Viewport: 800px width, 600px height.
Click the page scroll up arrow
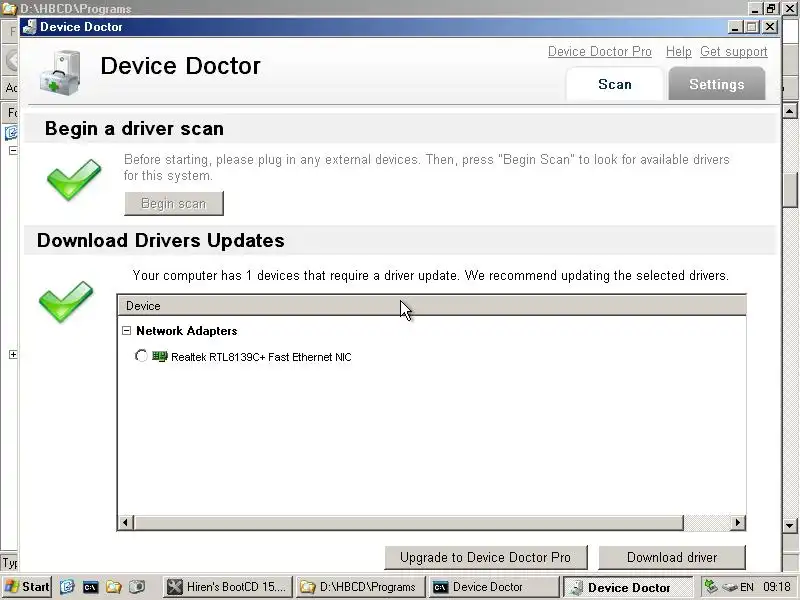pyautogui.click(x=790, y=111)
